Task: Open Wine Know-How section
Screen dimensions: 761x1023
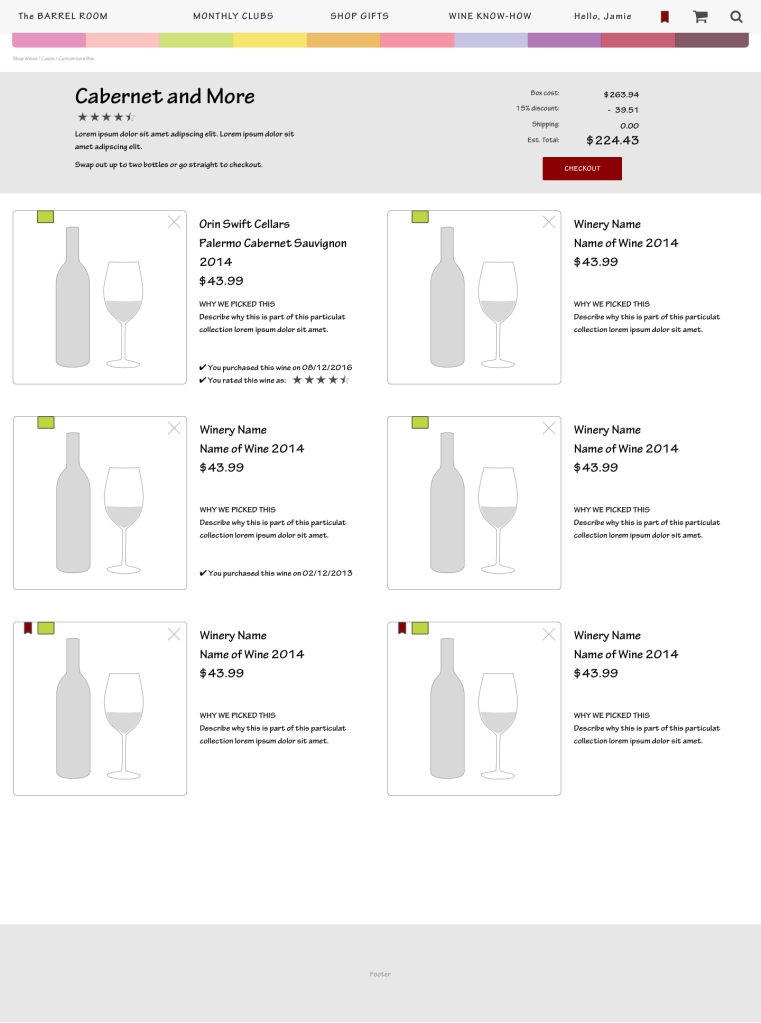Action: coord(490,16)
